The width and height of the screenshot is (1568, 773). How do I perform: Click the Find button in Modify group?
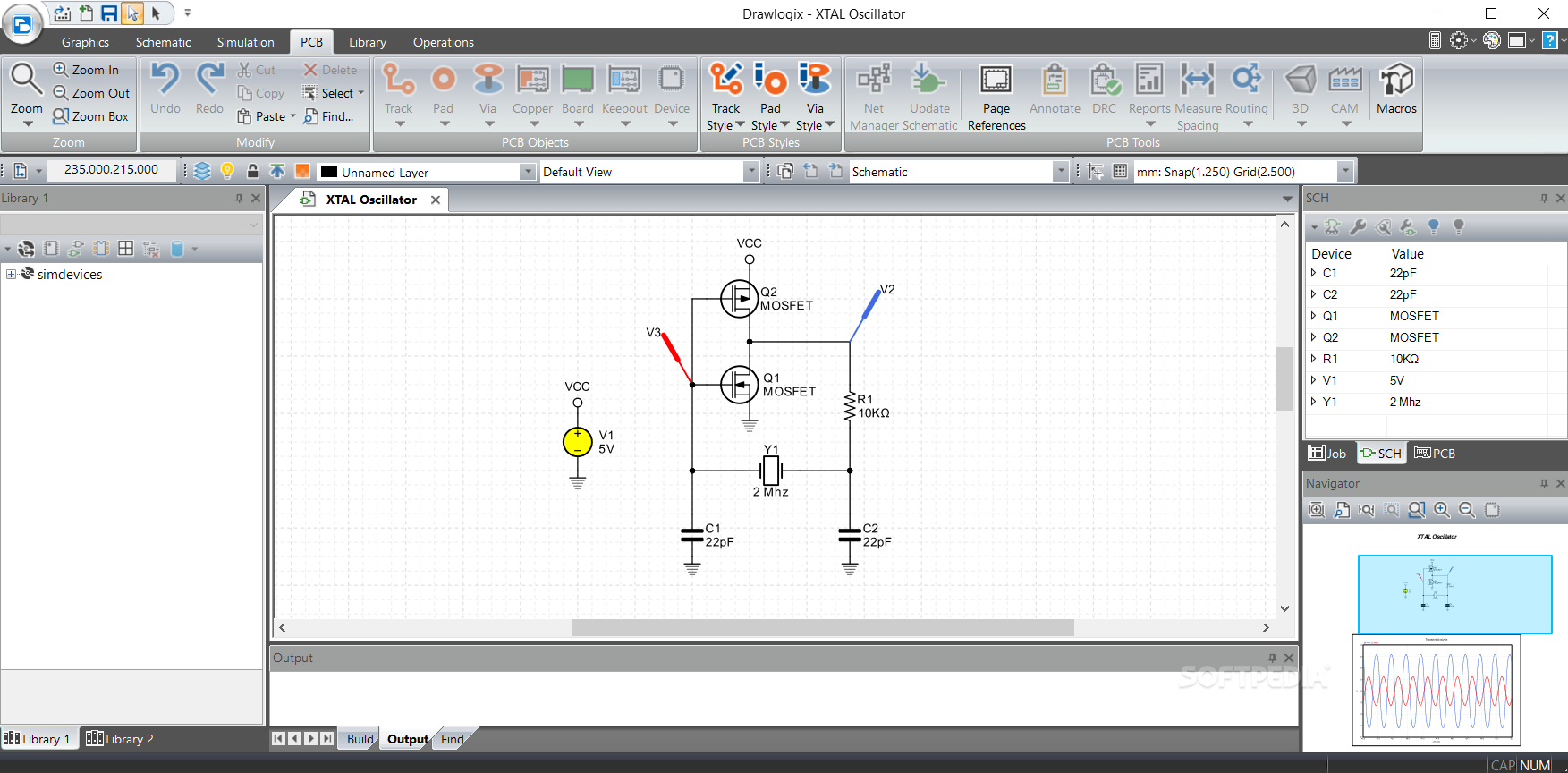click(328, 116)
